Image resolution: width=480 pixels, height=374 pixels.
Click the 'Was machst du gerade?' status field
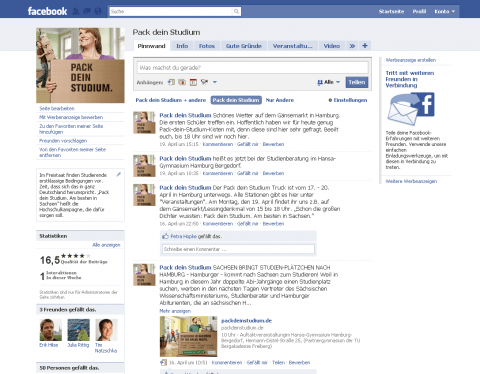pyautogui.click(x=253, y=68)
